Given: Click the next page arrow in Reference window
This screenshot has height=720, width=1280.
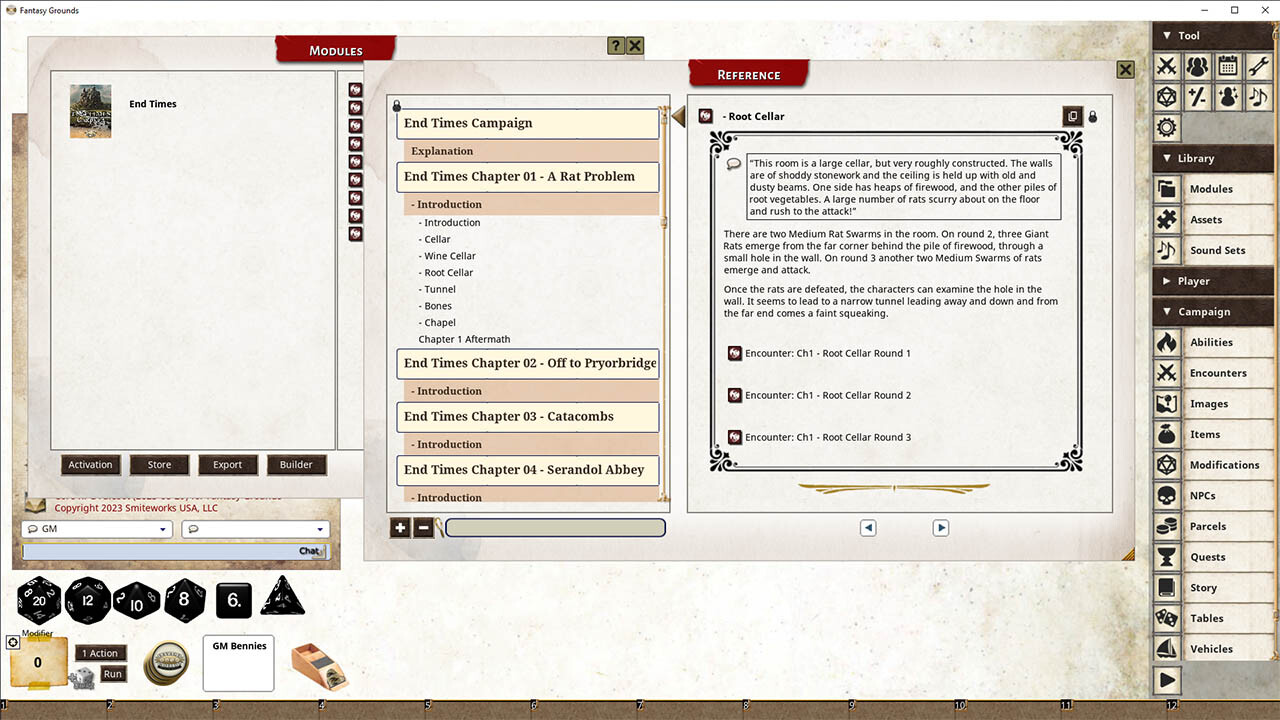Looking at the screenshot, I should pos(940,527).
